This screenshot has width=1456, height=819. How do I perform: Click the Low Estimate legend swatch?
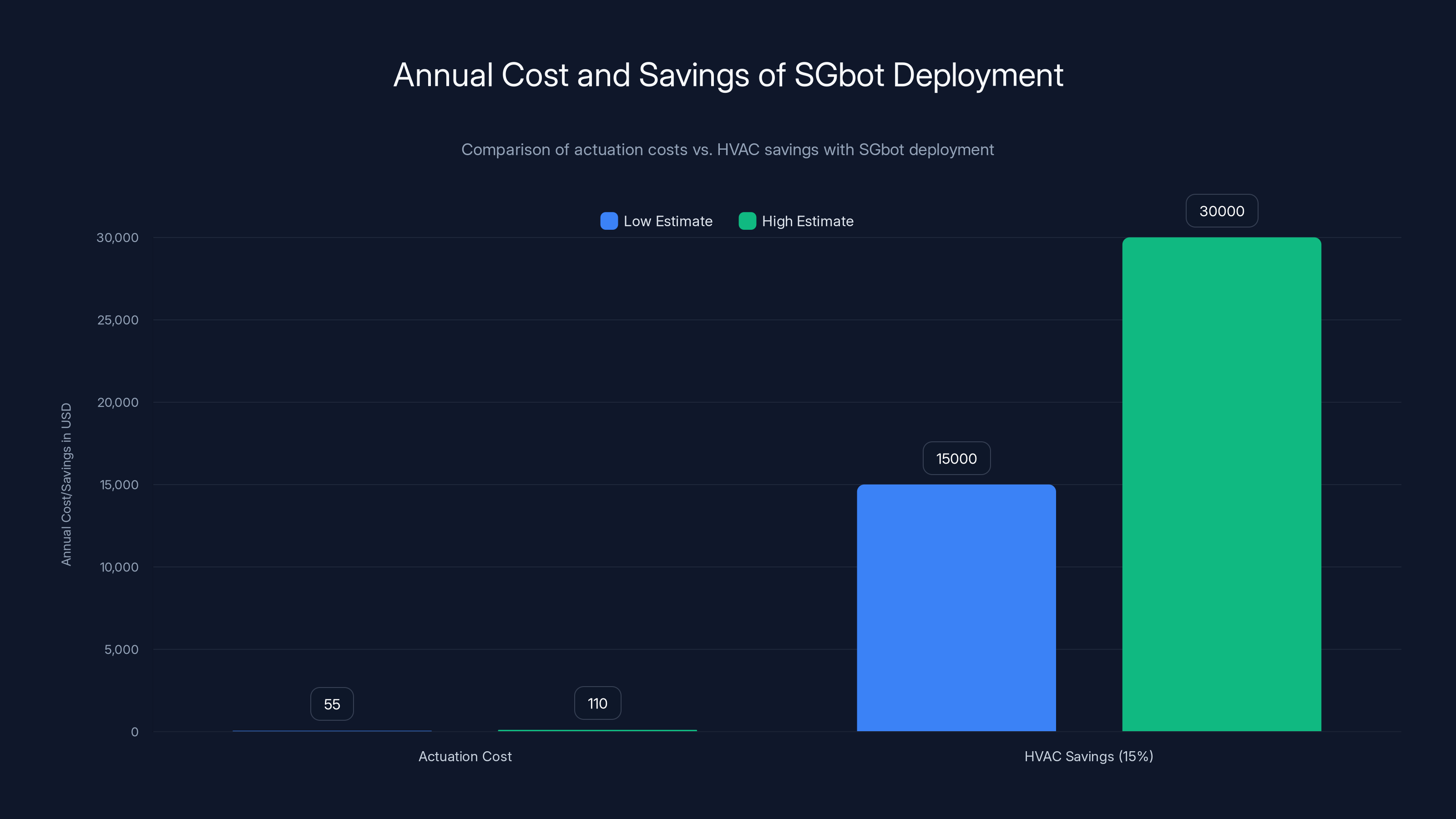pyautogui.click(x=609, y=221)
